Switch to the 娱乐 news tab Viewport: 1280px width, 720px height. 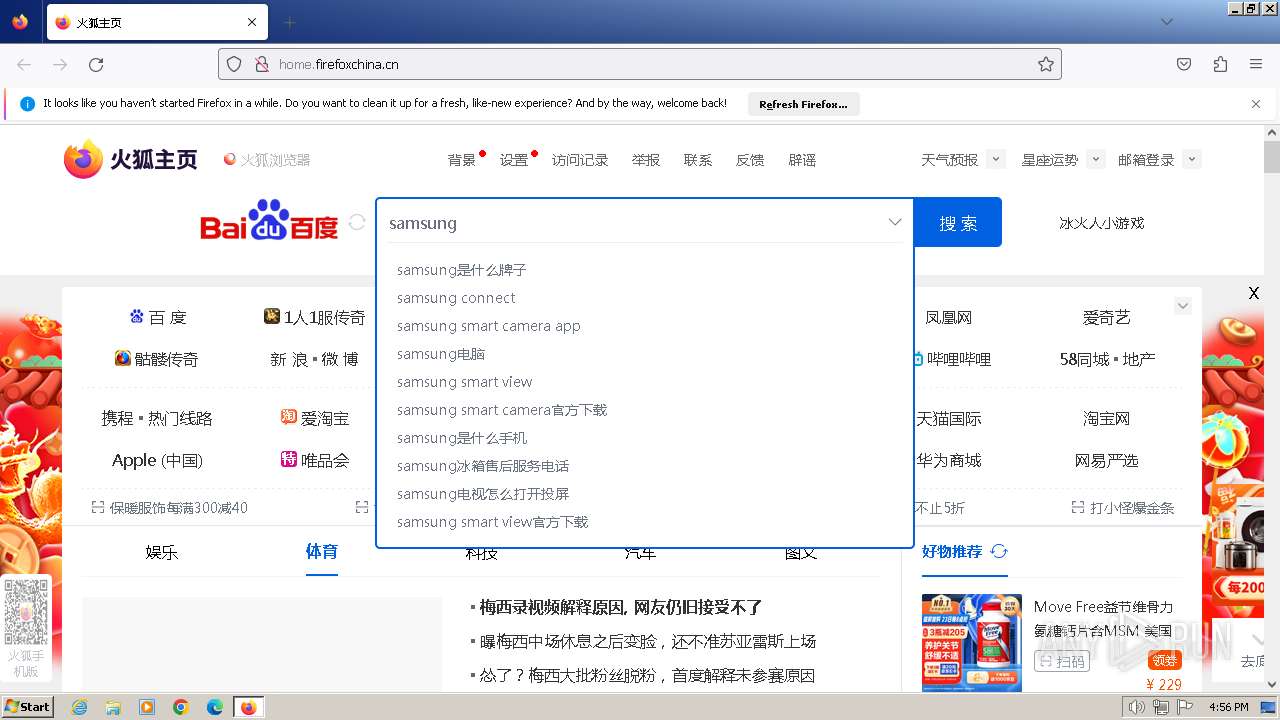pos(162,552)
